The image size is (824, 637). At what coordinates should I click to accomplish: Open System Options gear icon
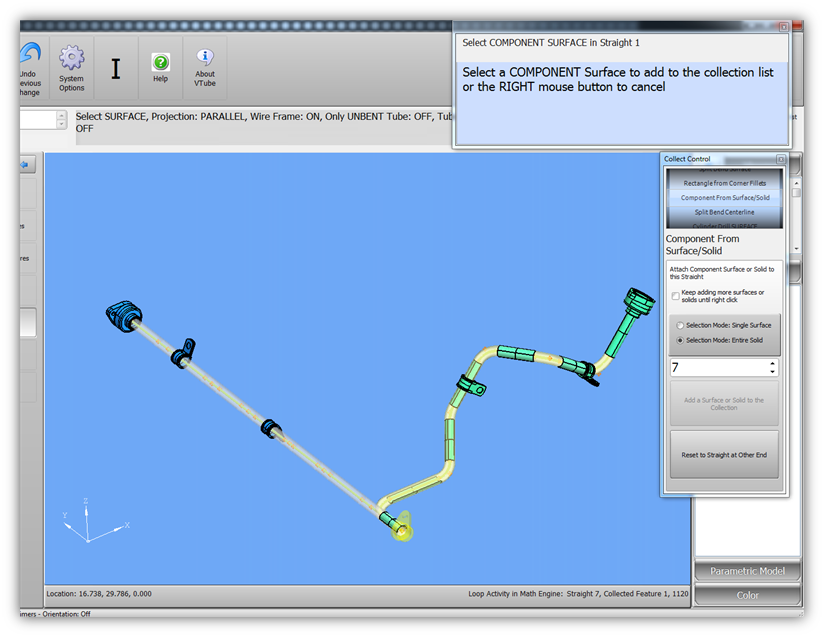point(71,58)
